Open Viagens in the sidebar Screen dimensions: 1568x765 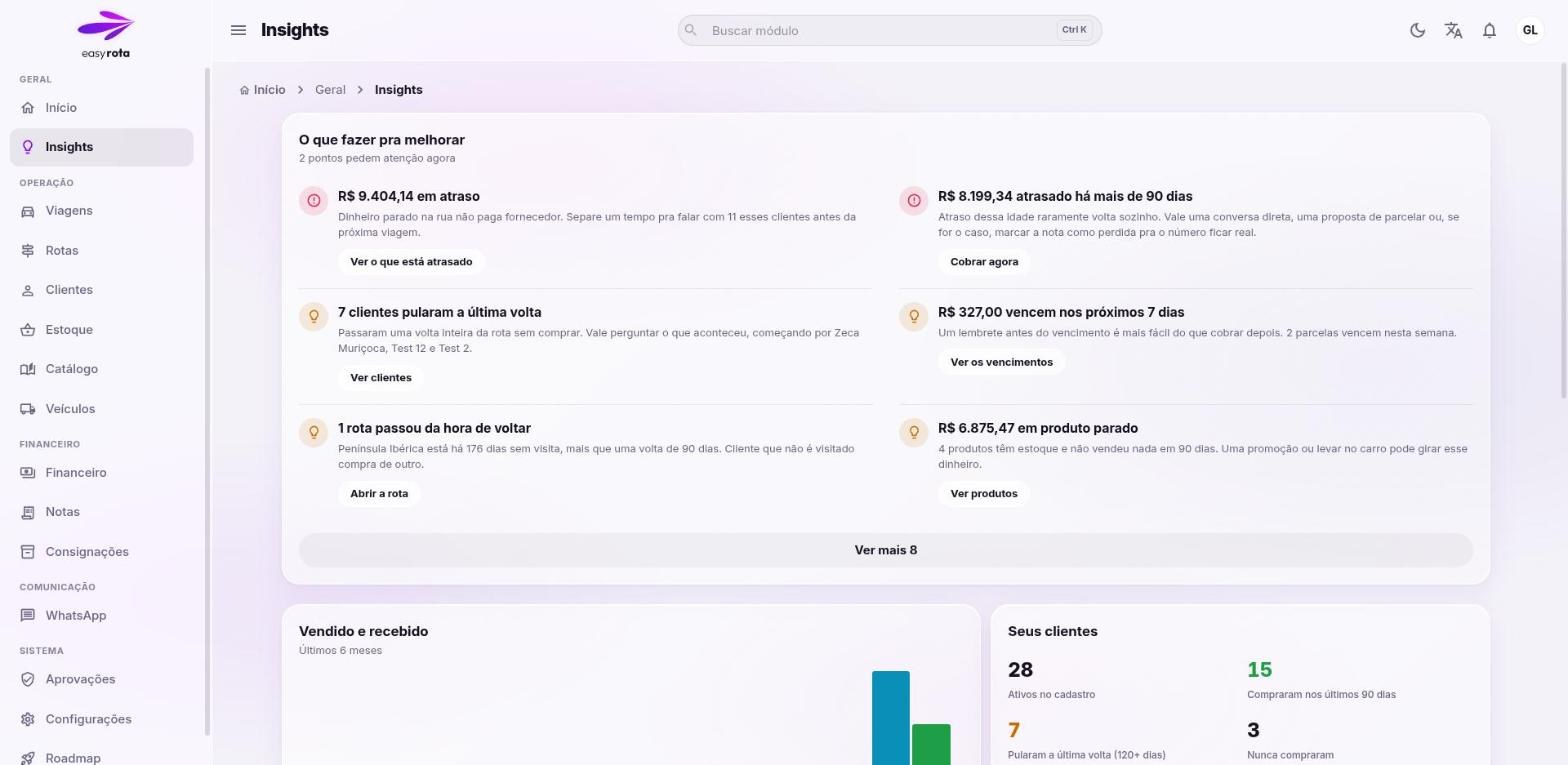tap(101, 211)
